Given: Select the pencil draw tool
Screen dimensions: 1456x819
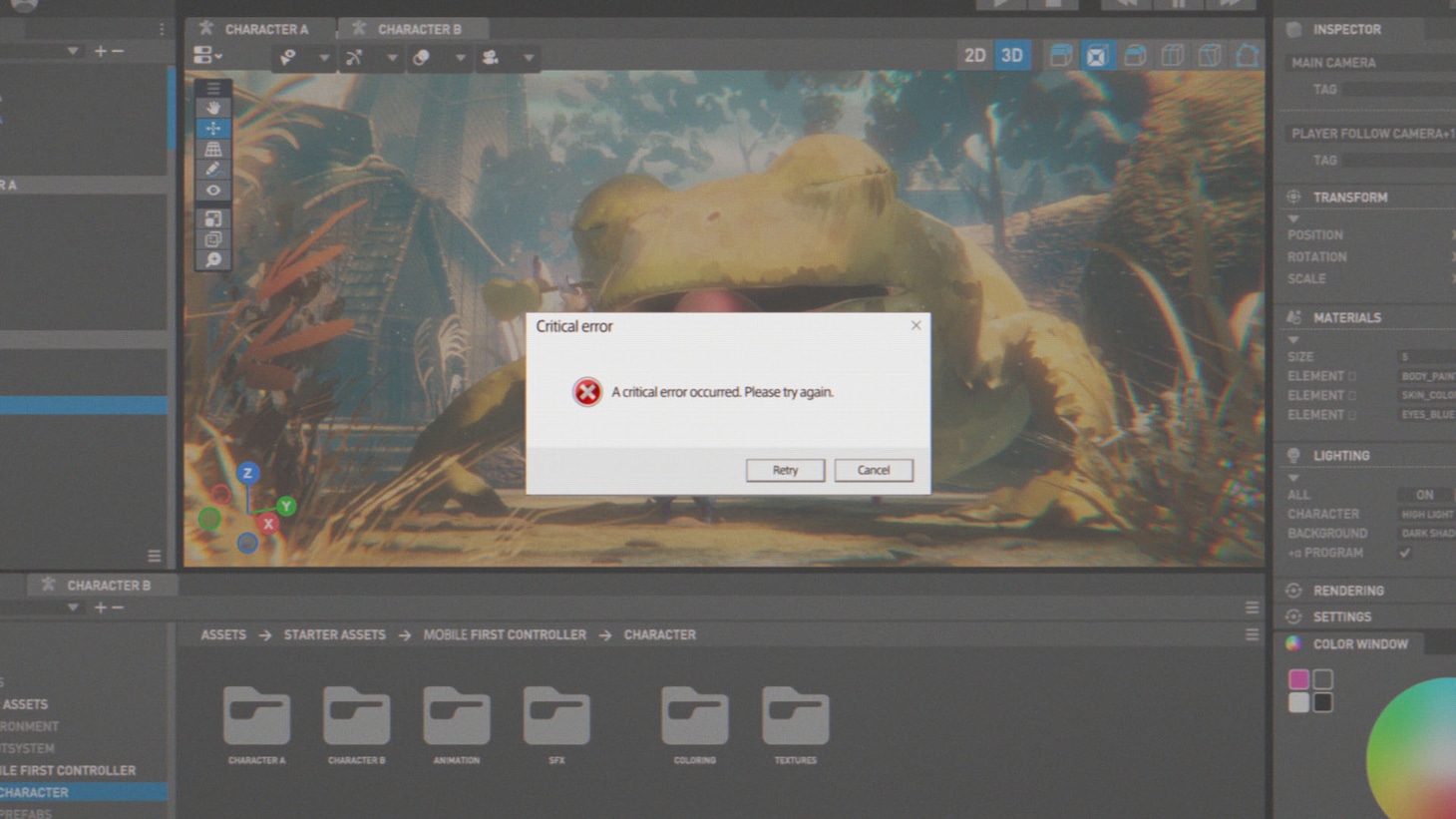Looking at the screenshot, I should click(212, 169).
